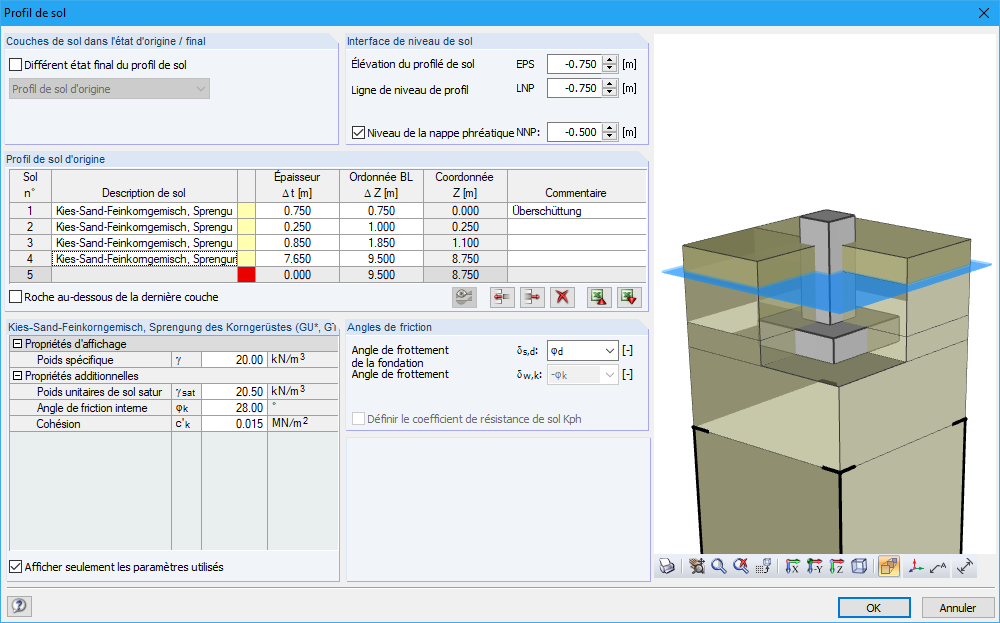Increase NNP groundwater level with spinner

tap(610, 128)
